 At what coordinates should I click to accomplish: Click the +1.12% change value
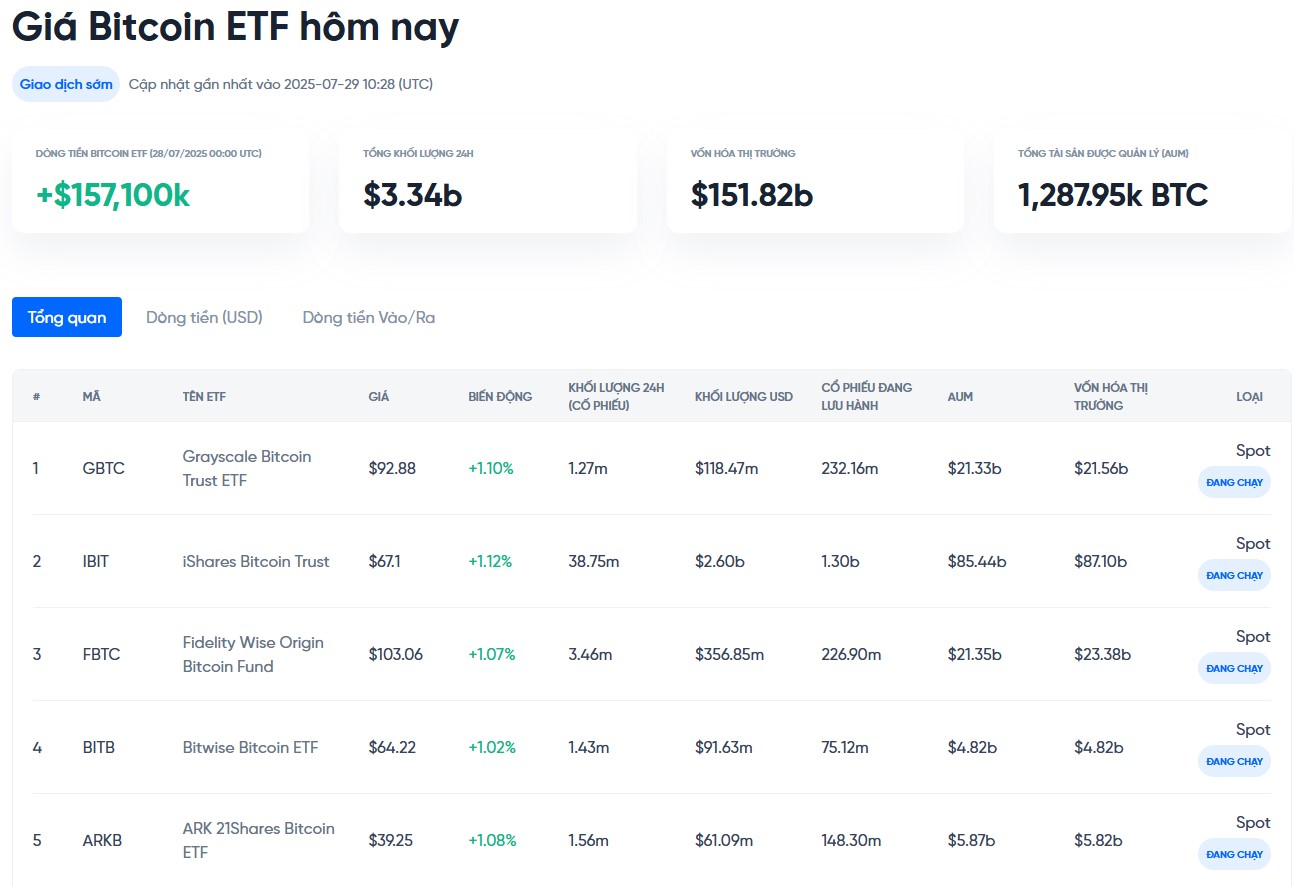pos(490,561)
